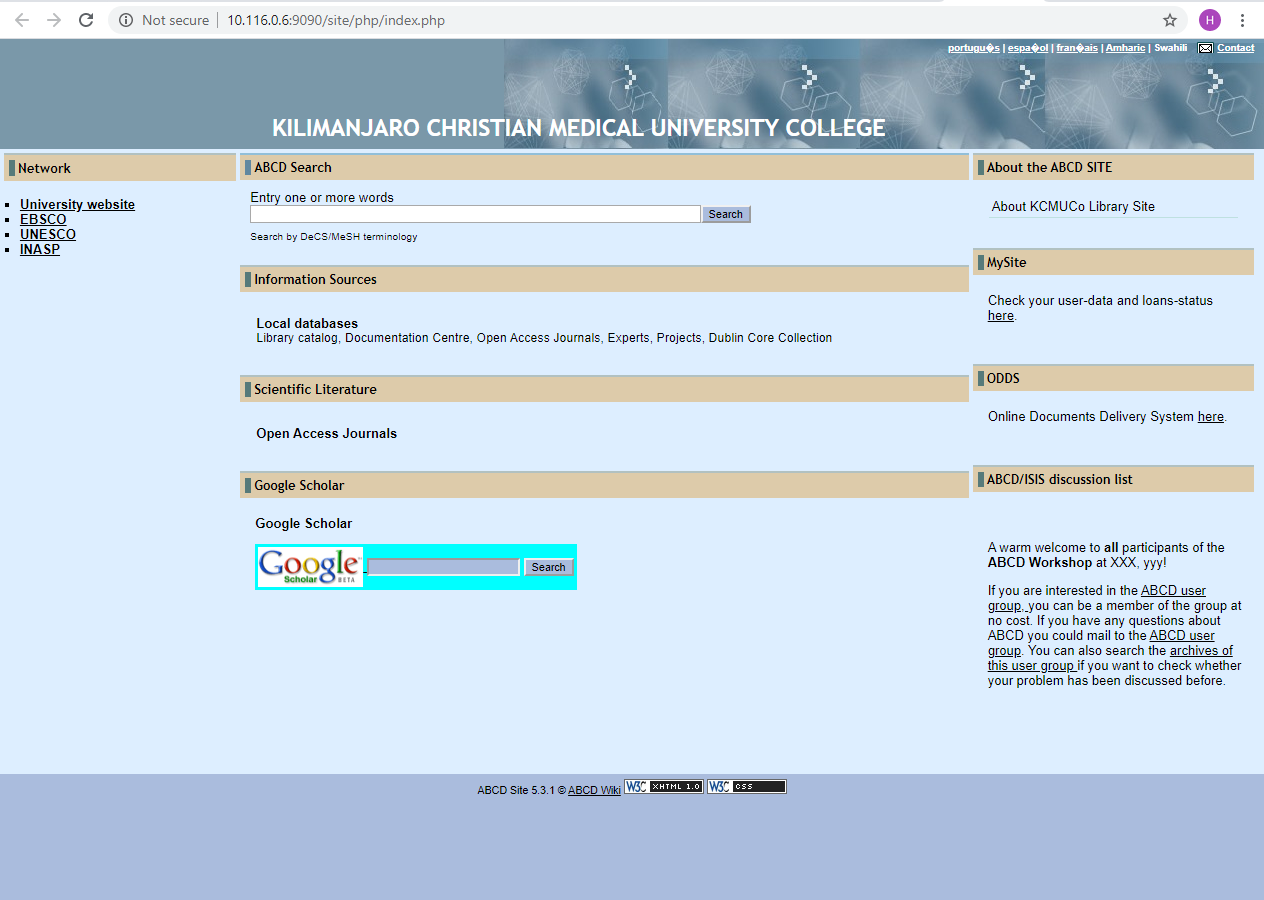Bookmark this page with star icon

point(1170,20)
